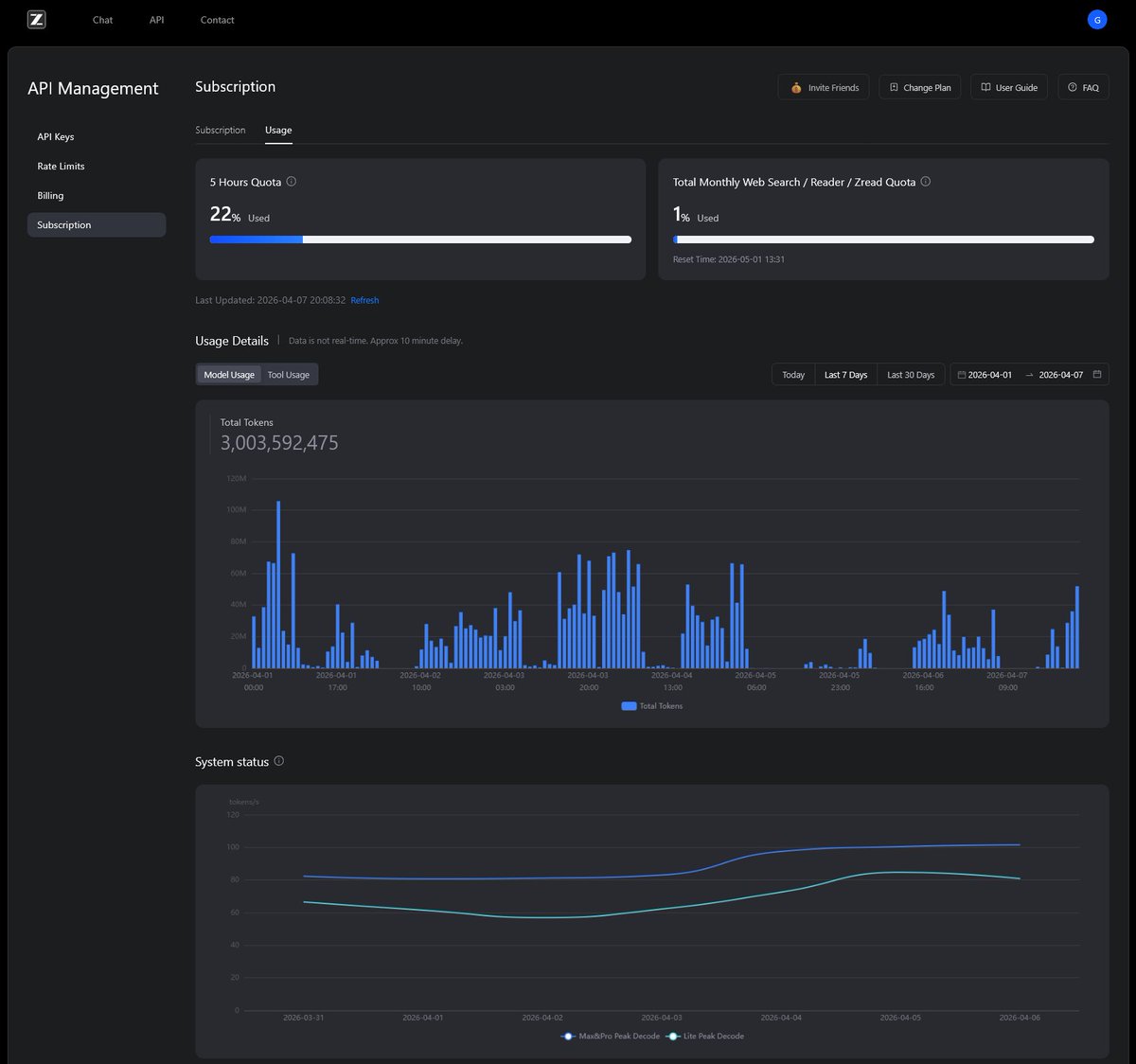The image size is (1136, 1064).
Task: Click the 2026-03-31 axis label
Action: click(303, 1018)
